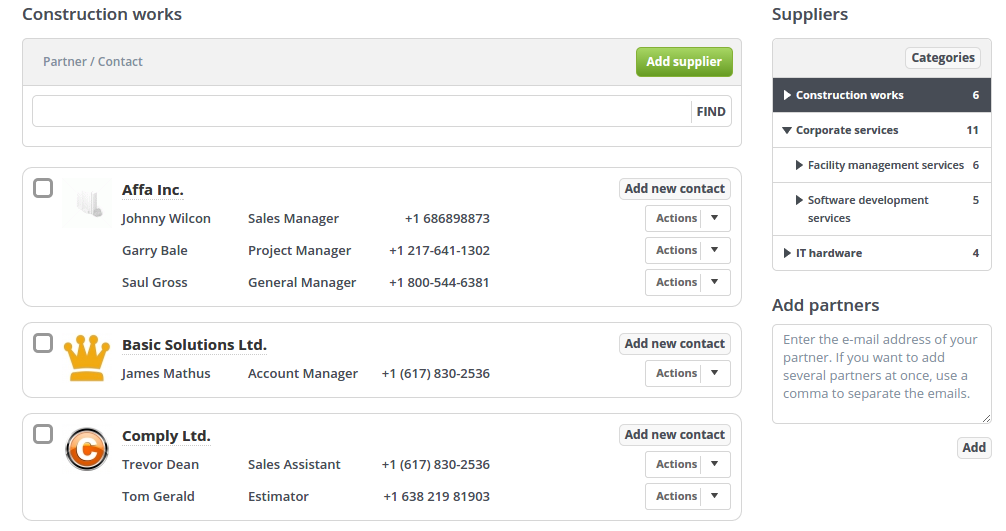The width and height of the screenshot is (1006, 531).
Task: Open Actions dropdown for James Mathus
Action: coord(714,373)
